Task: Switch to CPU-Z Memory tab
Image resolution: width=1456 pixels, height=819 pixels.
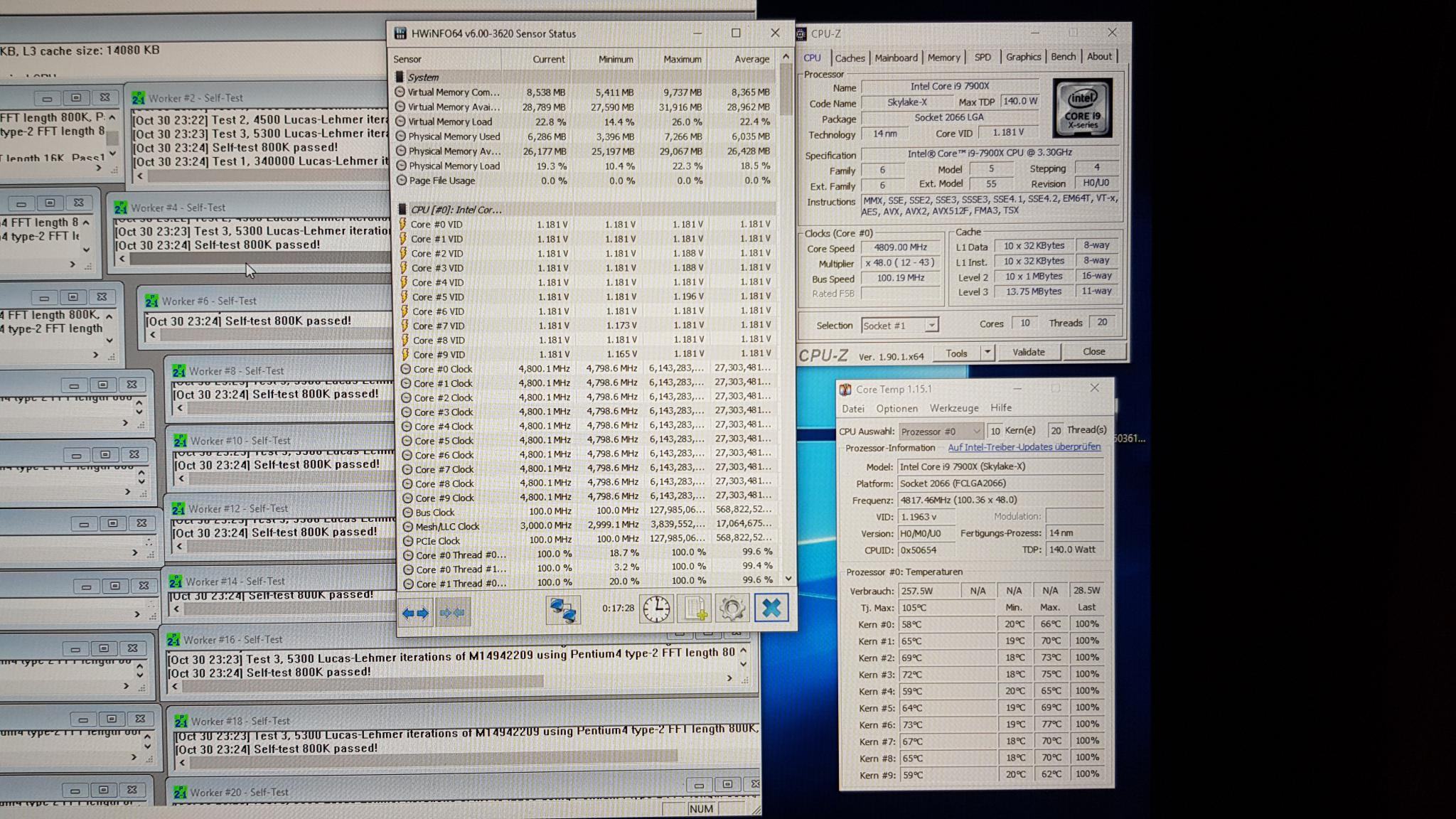Action: pos(943,58)
